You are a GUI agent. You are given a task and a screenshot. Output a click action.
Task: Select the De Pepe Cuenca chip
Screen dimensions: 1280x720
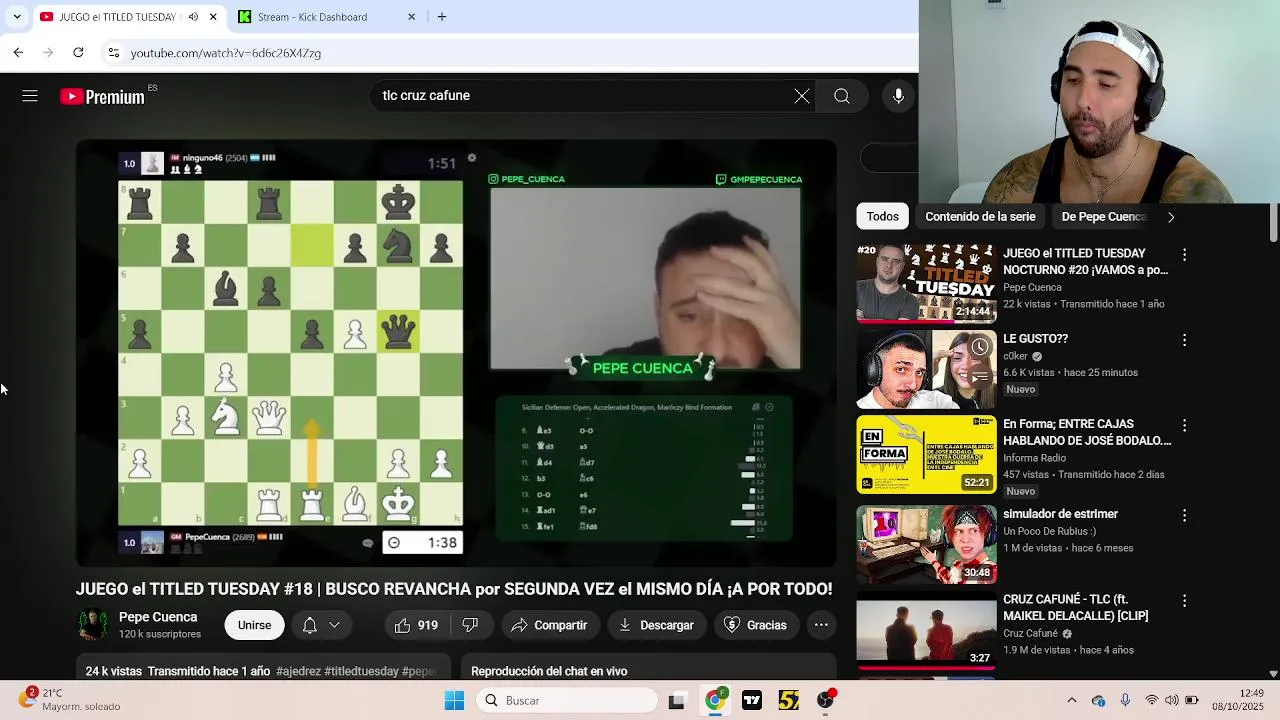(x=1103, y=216)
